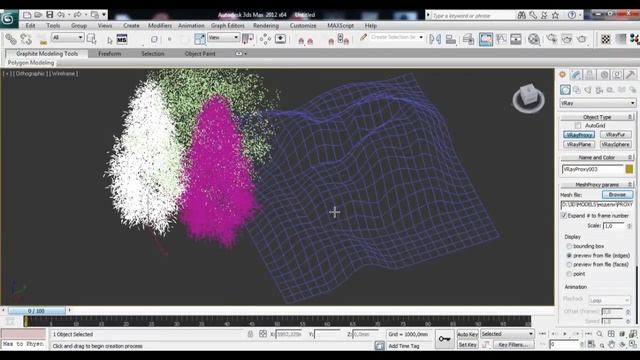Open the VRay geometry type dropdown
The width and height of the screenshot is (640, 360).
(x=598, y=103)
